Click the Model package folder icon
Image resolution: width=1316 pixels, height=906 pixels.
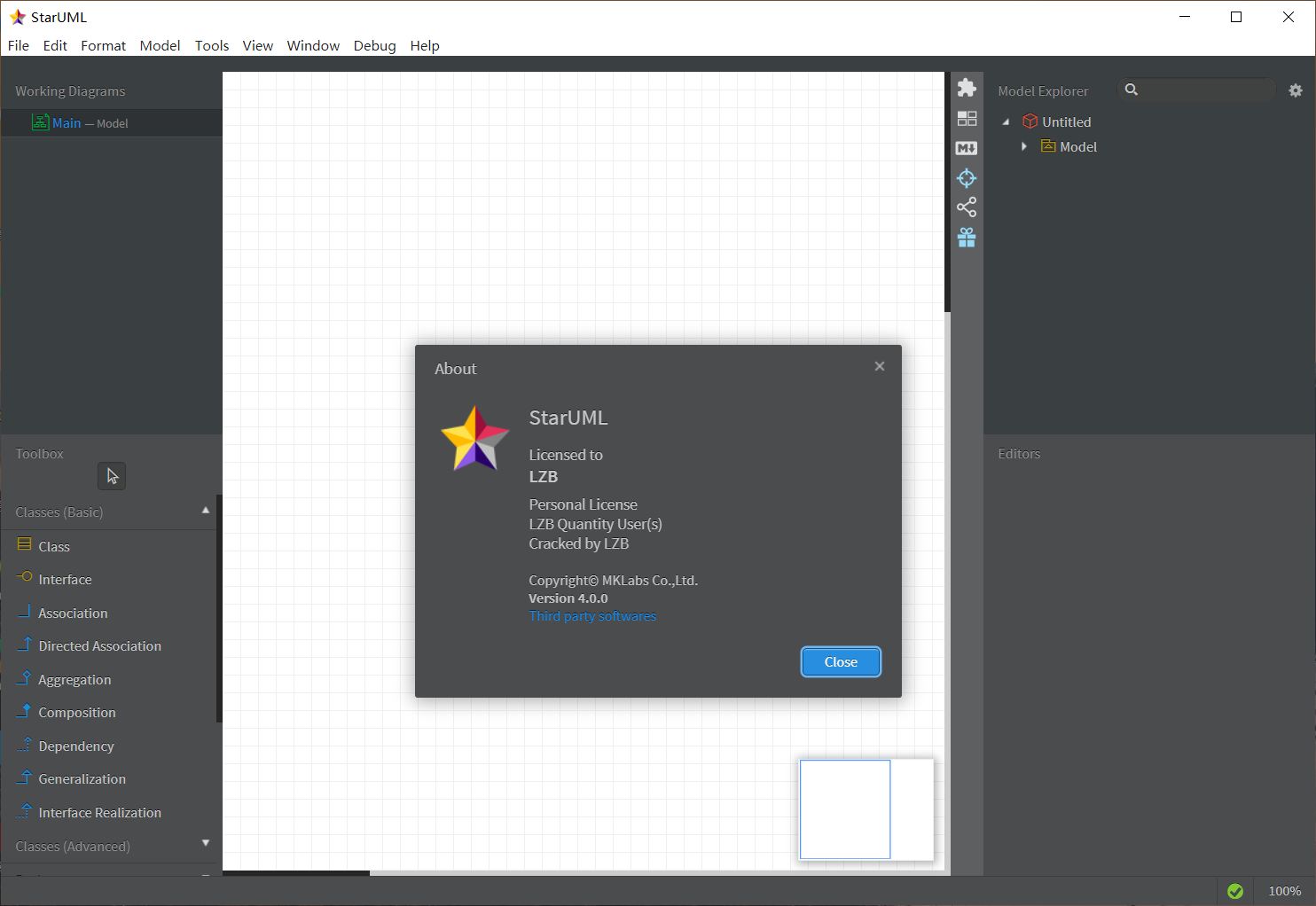point(1048,146)
